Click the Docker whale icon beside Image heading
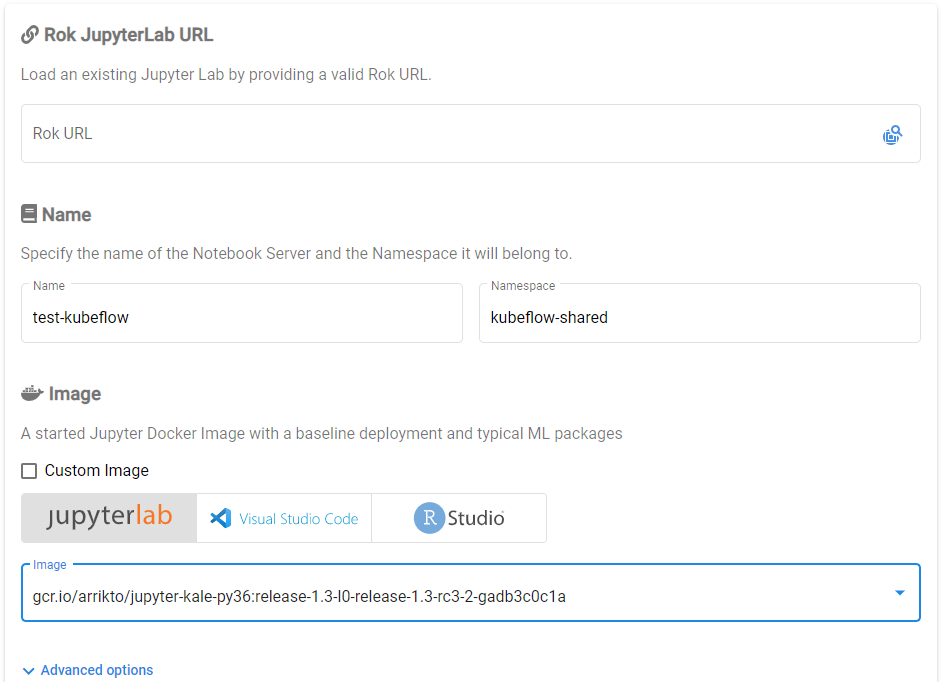943x682 pixels. pyautogui.click(x=32, y=393)
